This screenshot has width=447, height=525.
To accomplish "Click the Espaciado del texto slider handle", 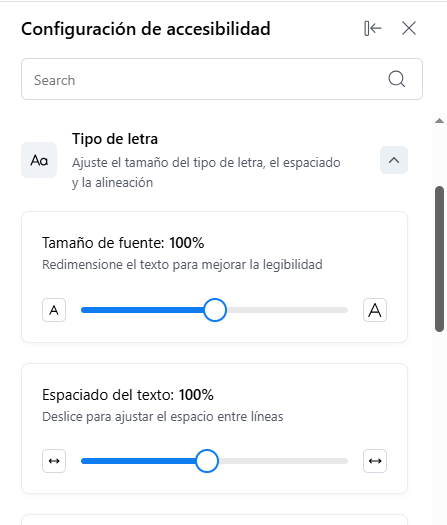I will 207,461.
